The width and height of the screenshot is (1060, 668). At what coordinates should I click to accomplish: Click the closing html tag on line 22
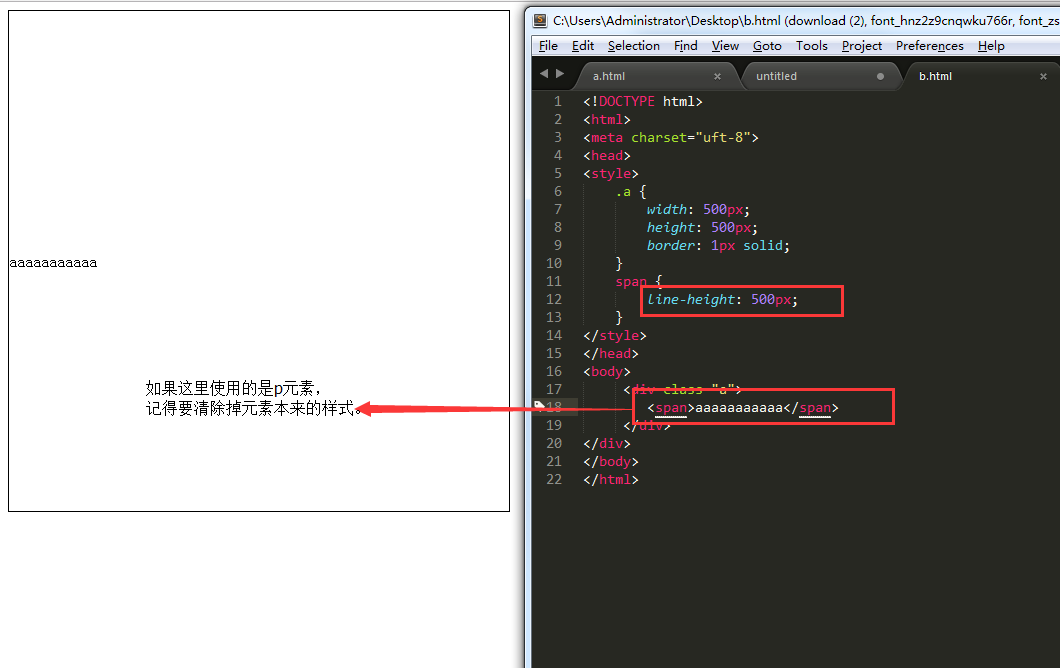click(x=610, y=479)
